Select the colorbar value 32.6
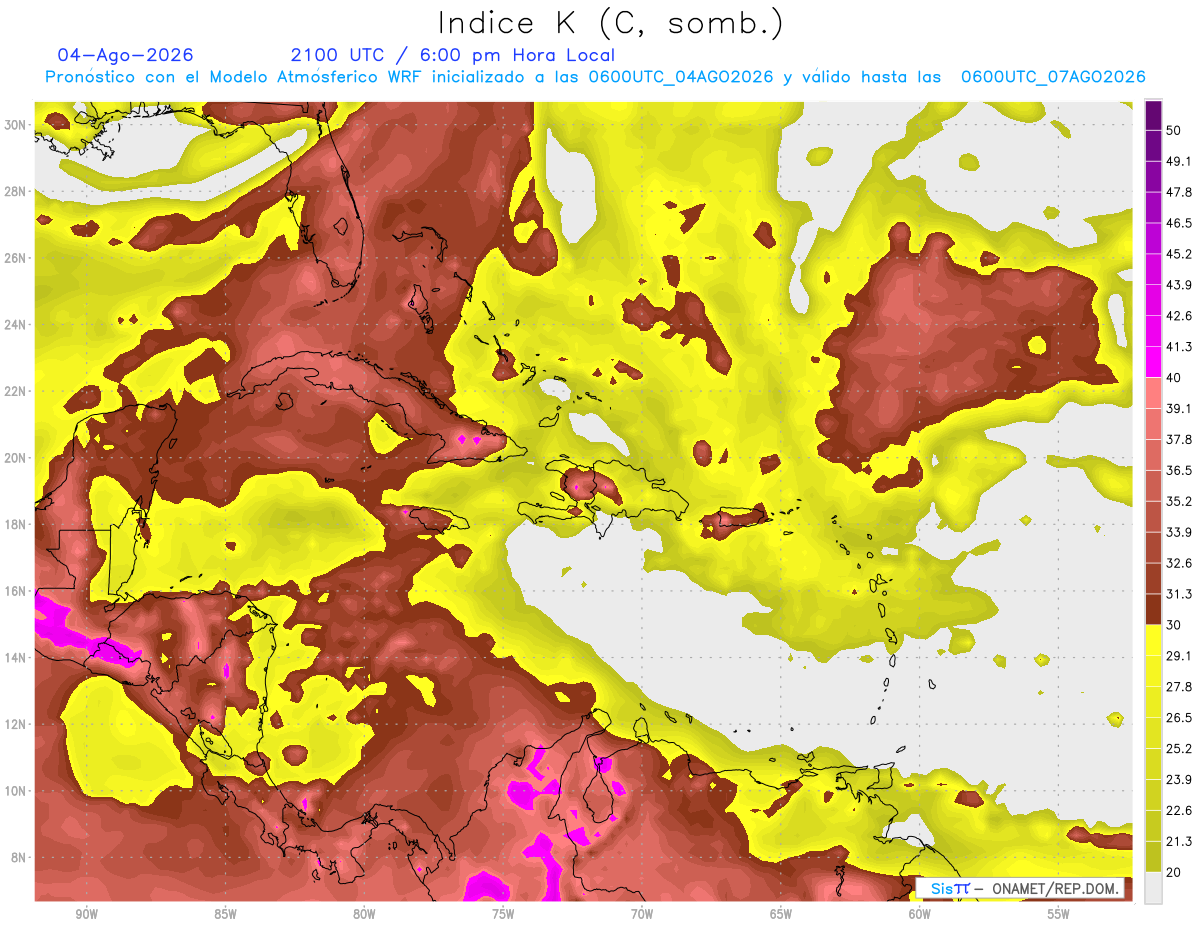The width and height of the screenshot is (1200, 927). click(1178, 563)
